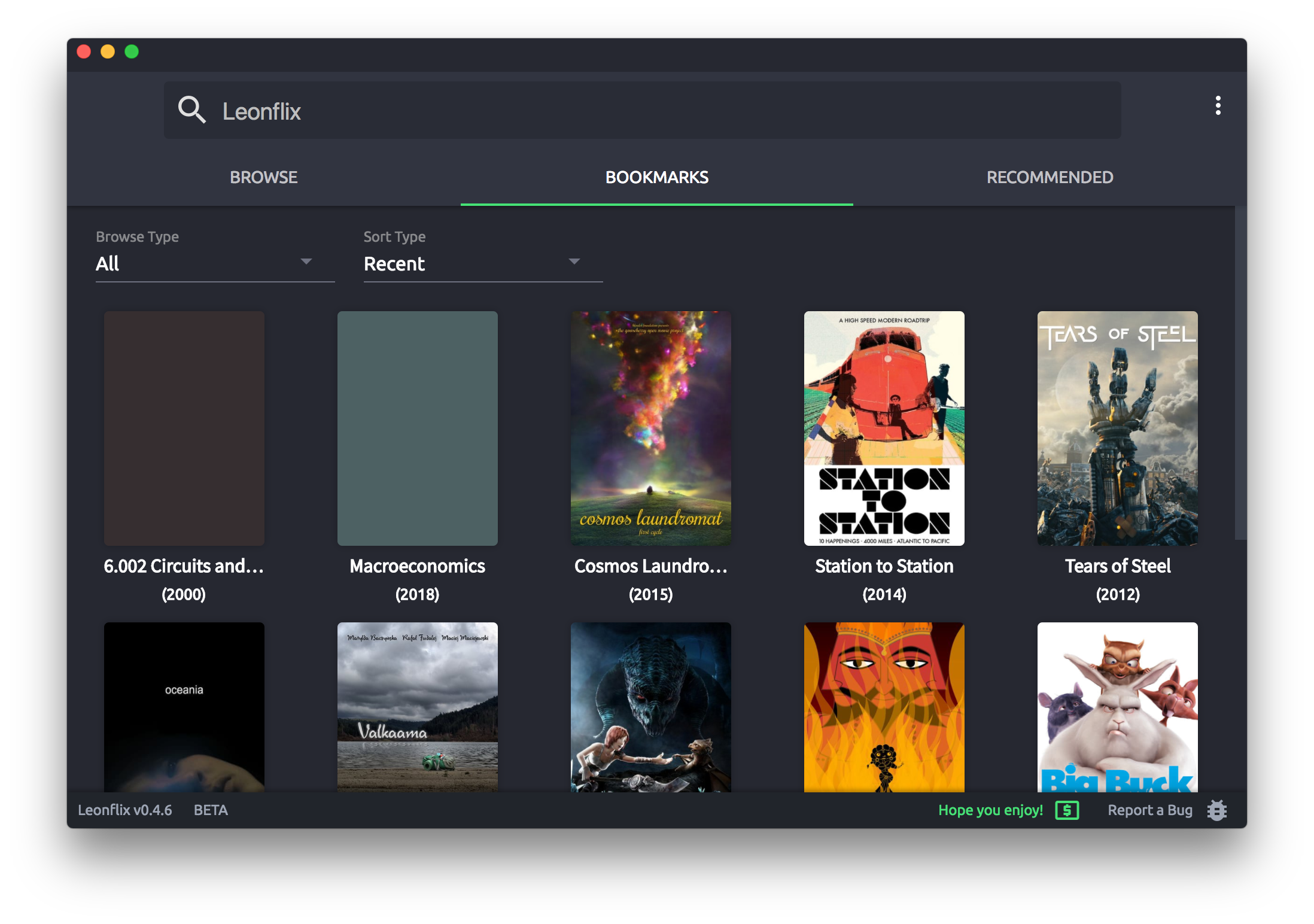The height and width of the screenshot is (924, 1314).
Task: Click the vertical scrollbar on the right
Action: point(1240,373)
